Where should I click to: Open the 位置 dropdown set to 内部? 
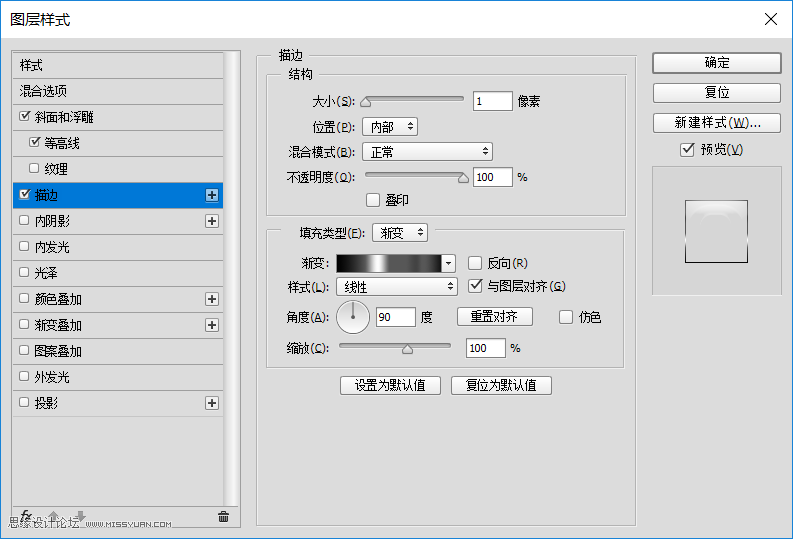[x=389, y=127]
